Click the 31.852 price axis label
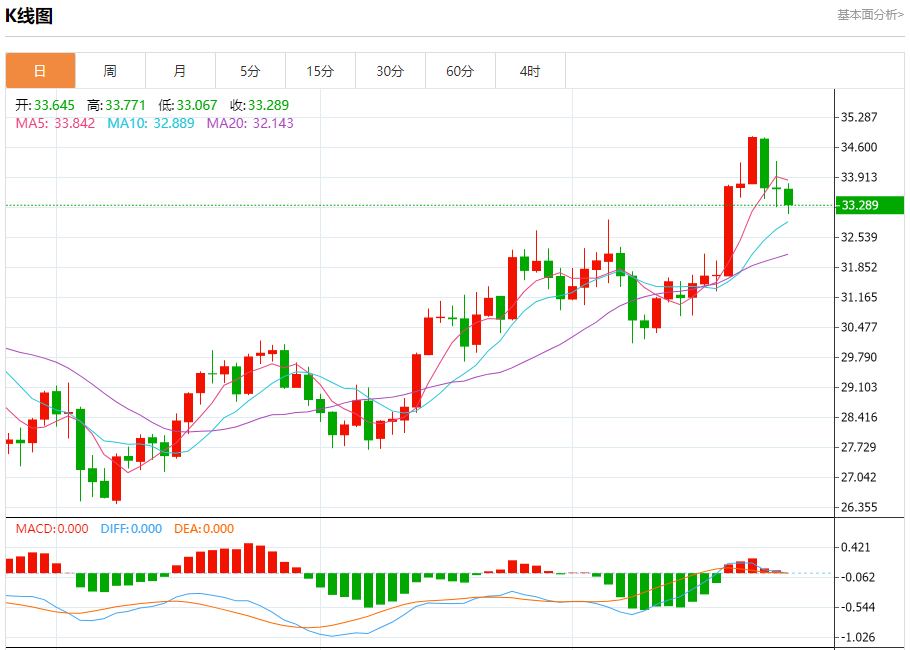 (x=859, y=267)
